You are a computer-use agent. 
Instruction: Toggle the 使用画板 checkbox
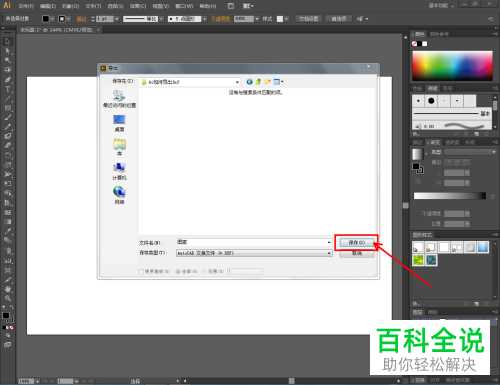click(141, 271)
